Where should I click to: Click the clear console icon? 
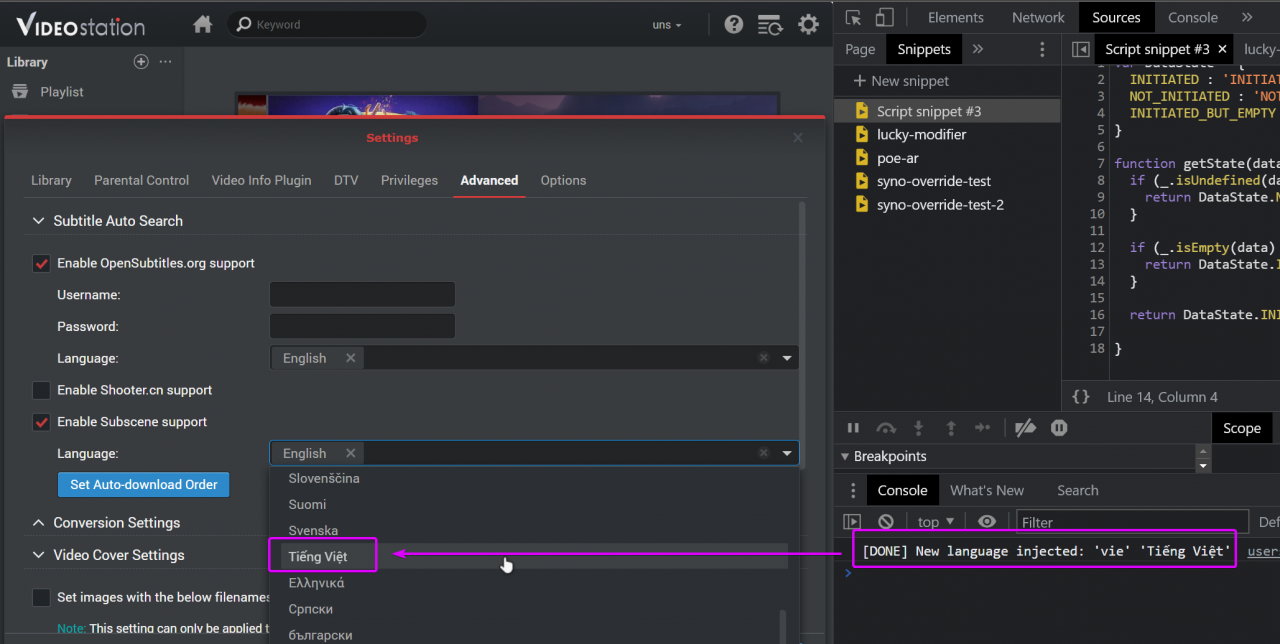point(885,522)
